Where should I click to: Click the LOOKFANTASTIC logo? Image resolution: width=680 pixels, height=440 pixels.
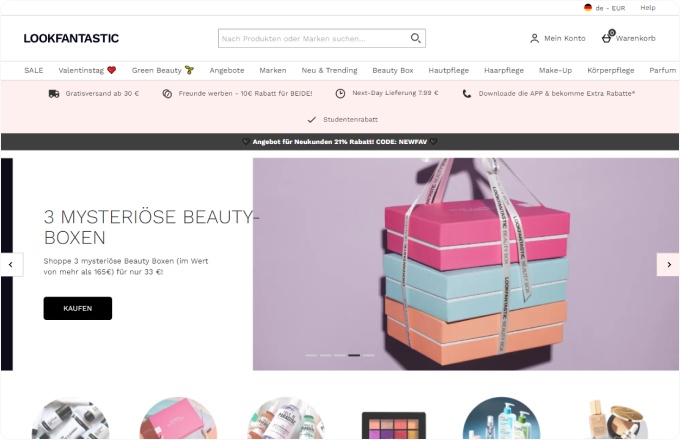click(x=71, y=39)
